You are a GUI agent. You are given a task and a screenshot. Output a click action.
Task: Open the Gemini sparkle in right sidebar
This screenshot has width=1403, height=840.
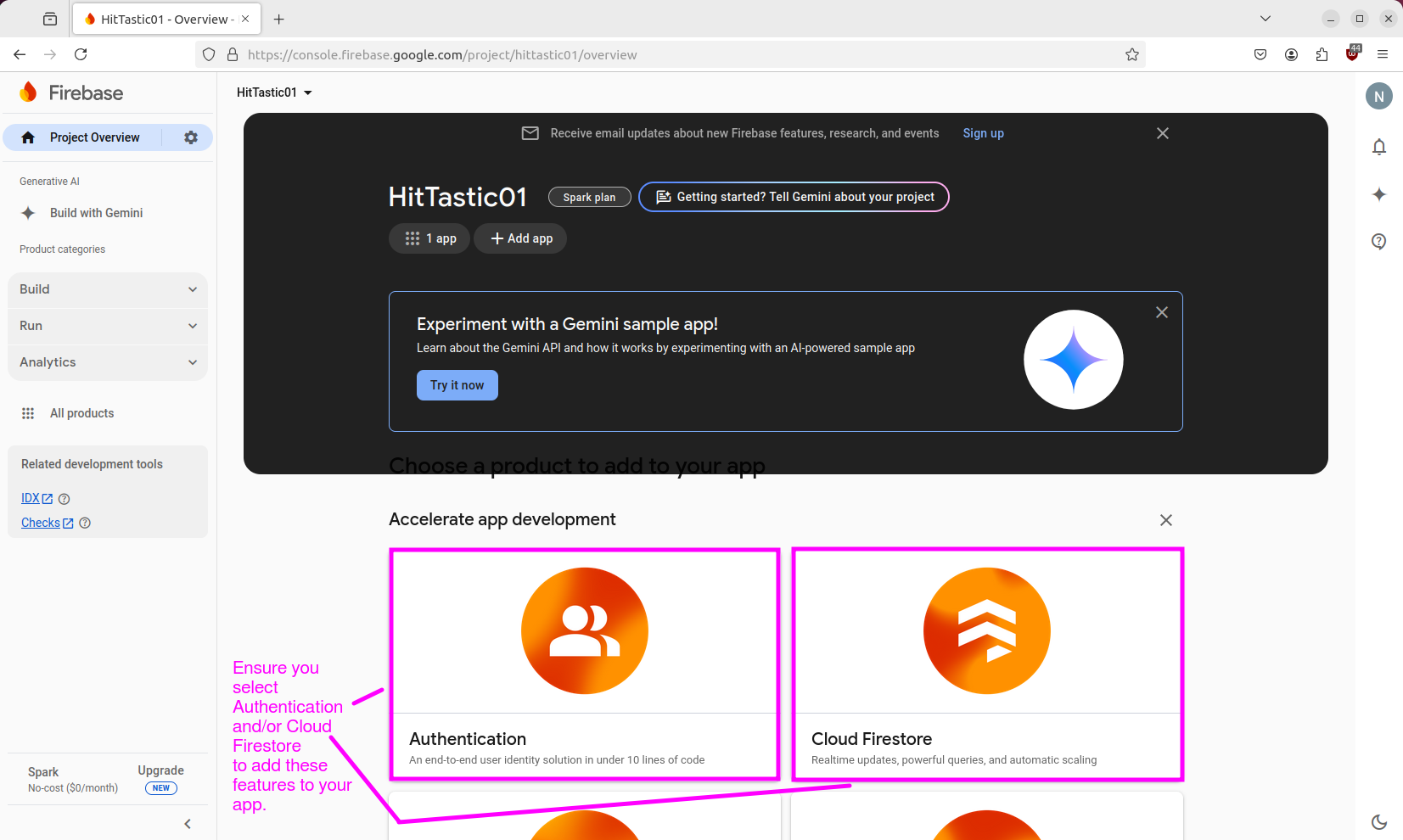1379,194
